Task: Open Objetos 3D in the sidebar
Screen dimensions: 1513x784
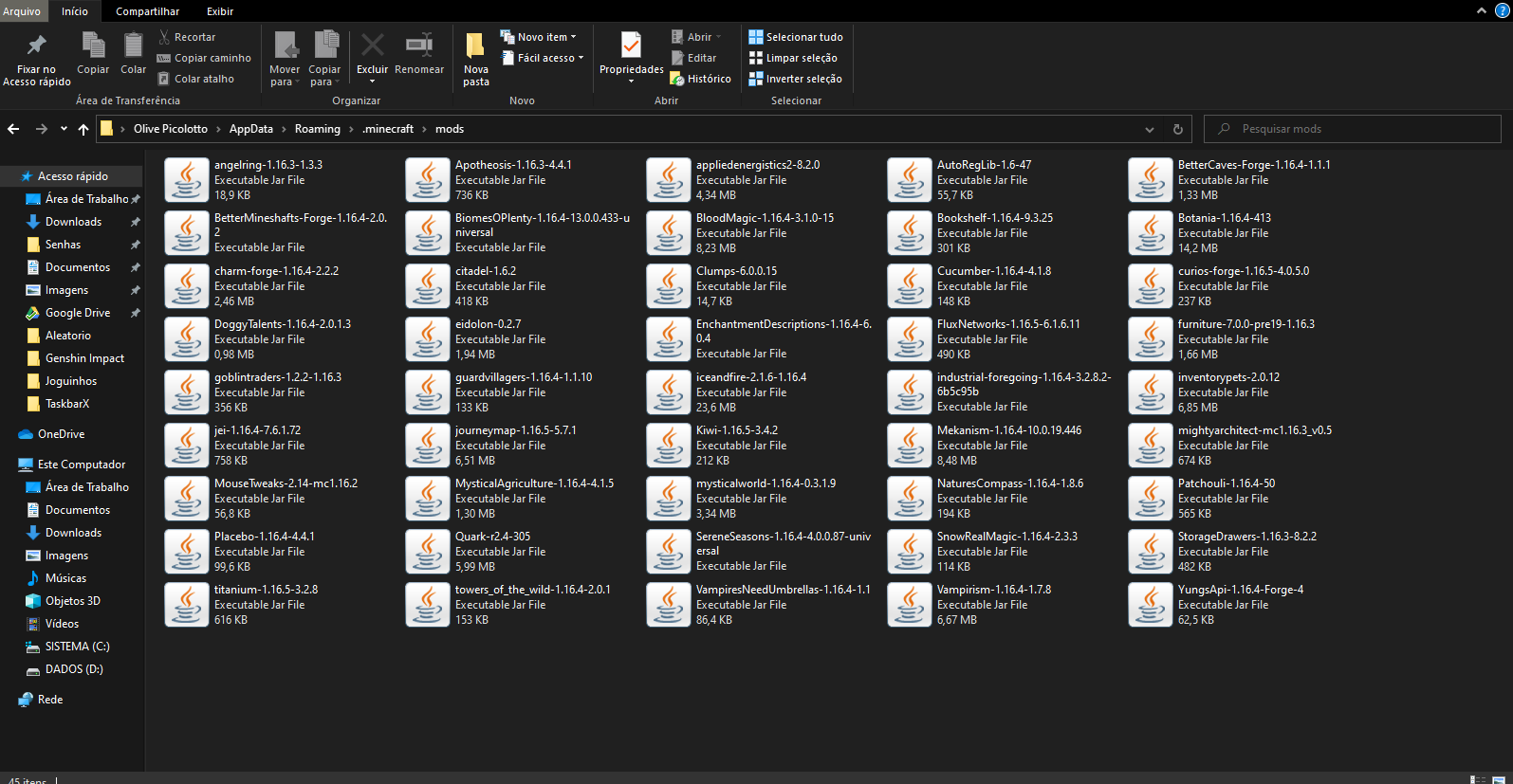Action: [72, 601]
